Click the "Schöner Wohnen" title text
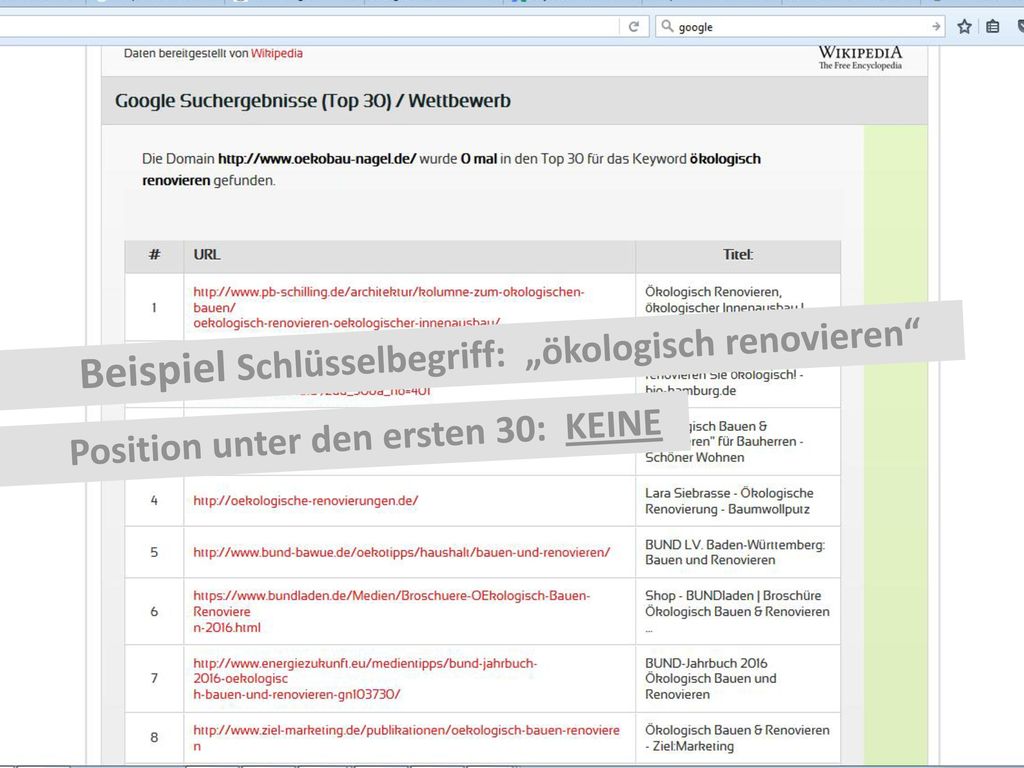This screenshot has width=1024, height=768. pyautogui.click(x=694, y=457)
